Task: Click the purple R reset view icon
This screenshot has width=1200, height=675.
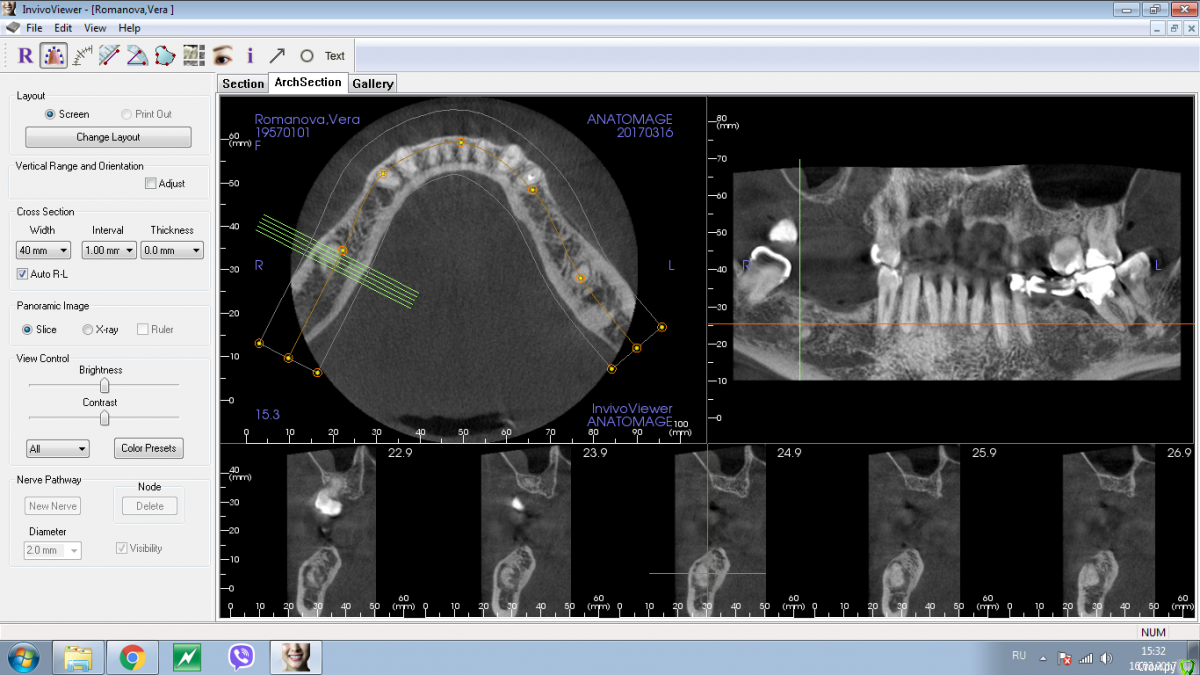Action: (26, 56)
